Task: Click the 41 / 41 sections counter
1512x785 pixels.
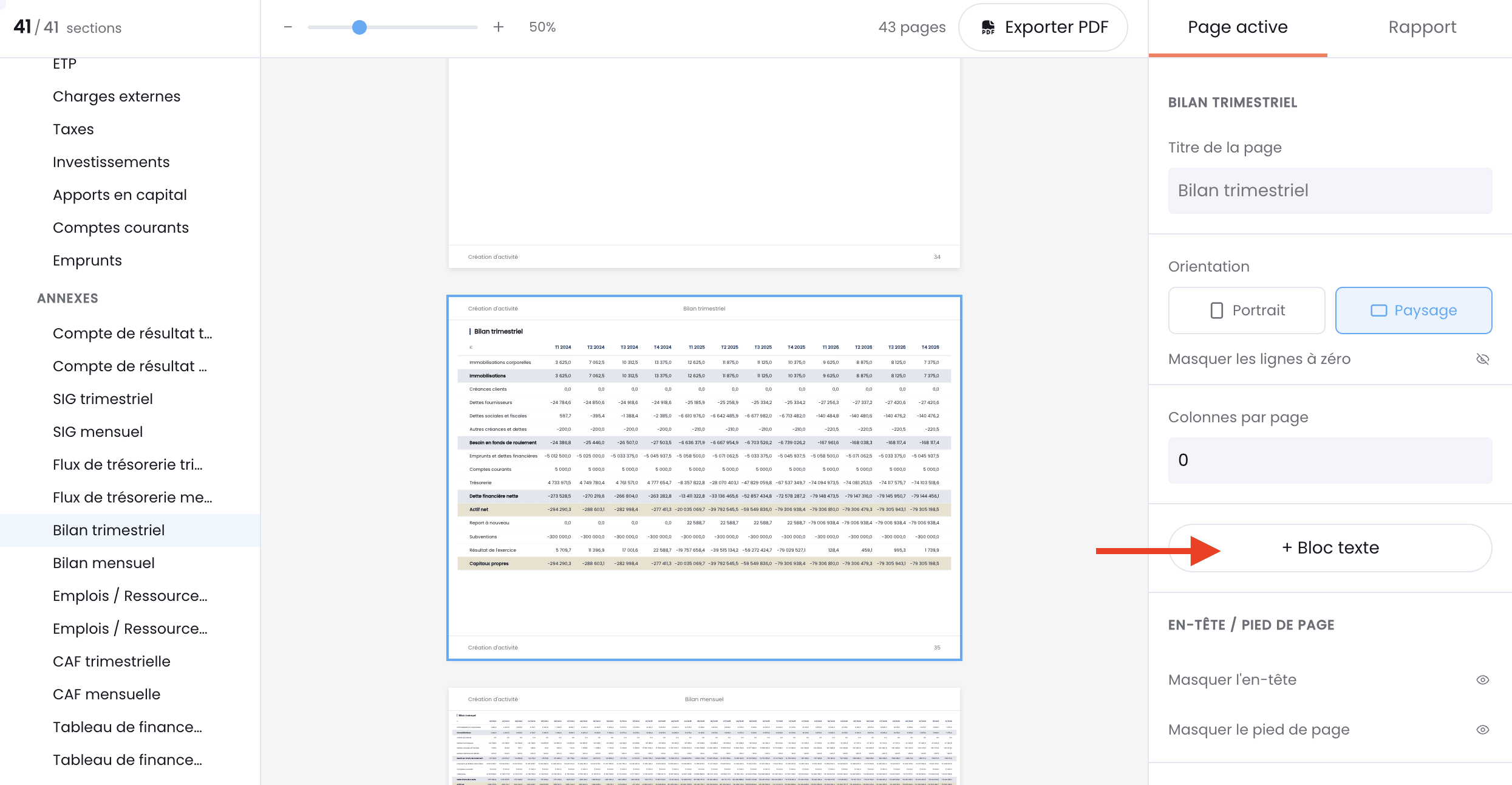Action: (x=67, y=27)
